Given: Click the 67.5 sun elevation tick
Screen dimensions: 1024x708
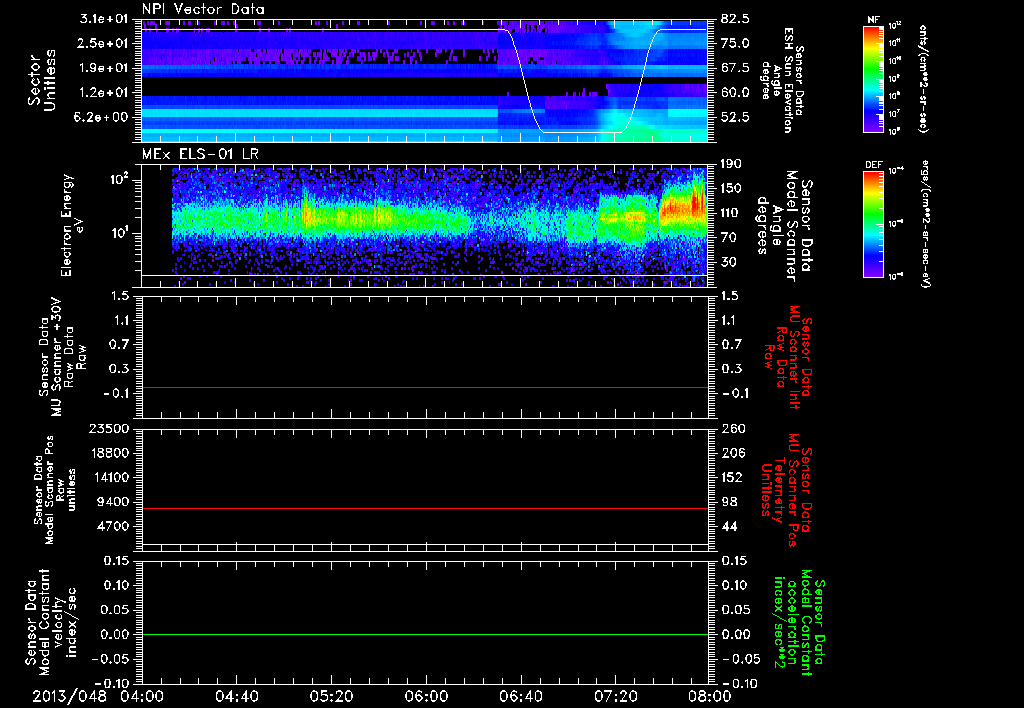Looking at the screenshot, I should point(735,68).
